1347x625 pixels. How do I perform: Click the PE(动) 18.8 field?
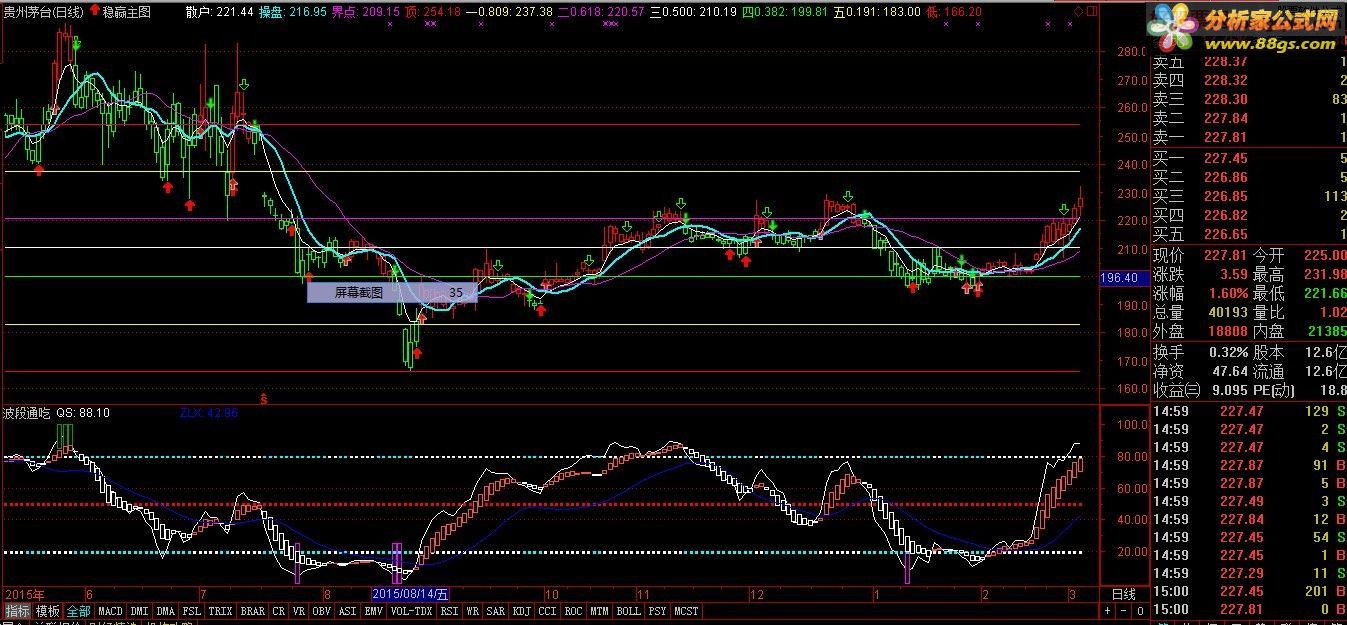click(x=1299, y=390)
